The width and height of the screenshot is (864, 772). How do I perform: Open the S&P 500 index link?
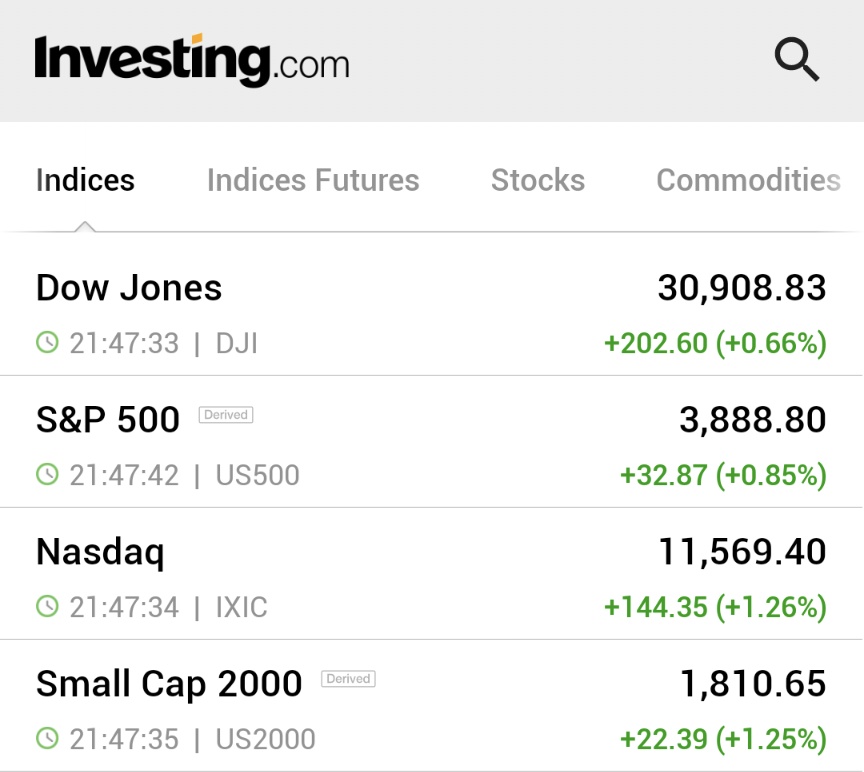click(108, 420)
